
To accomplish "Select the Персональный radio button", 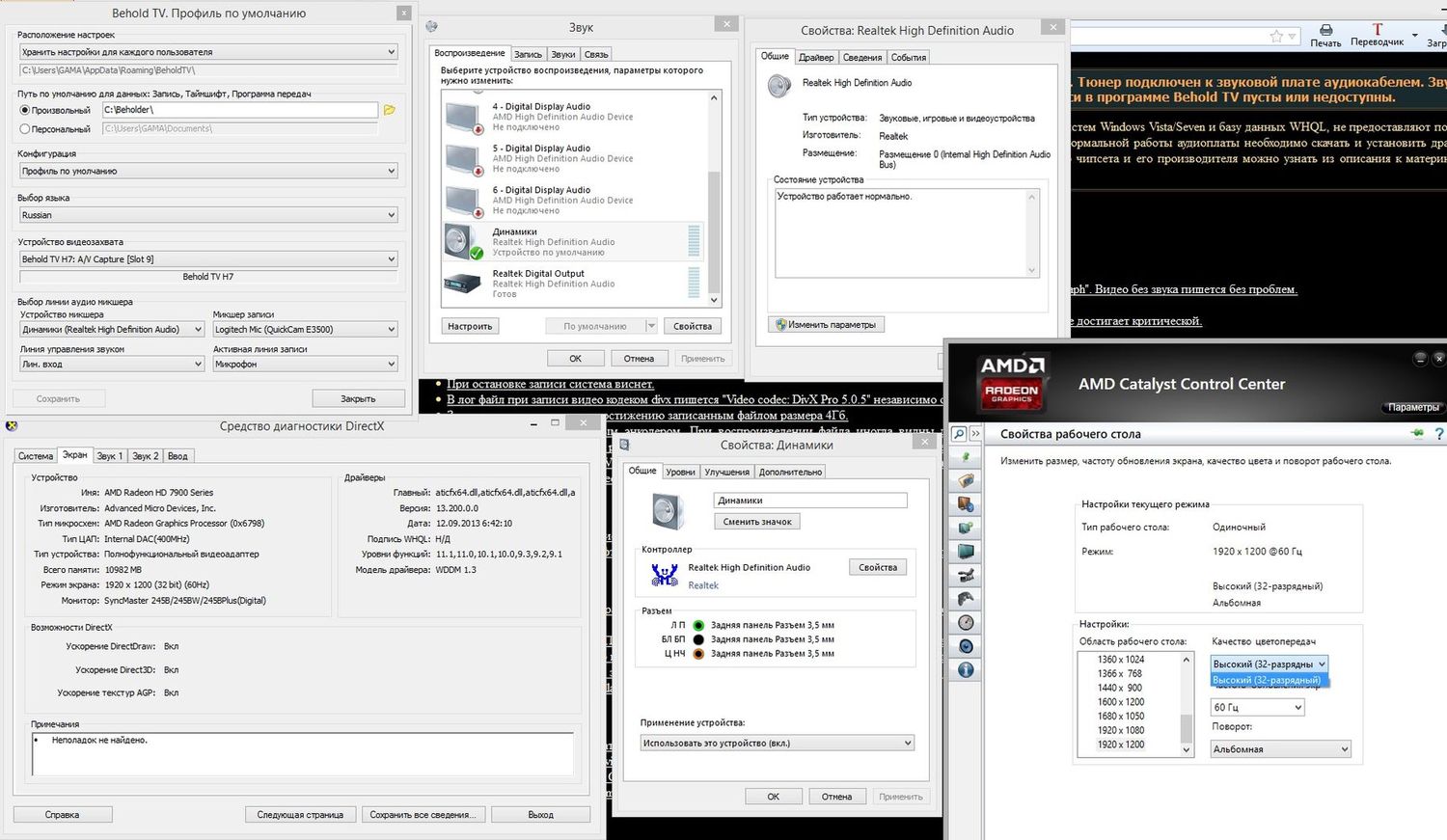I will [x=25, y=128].
